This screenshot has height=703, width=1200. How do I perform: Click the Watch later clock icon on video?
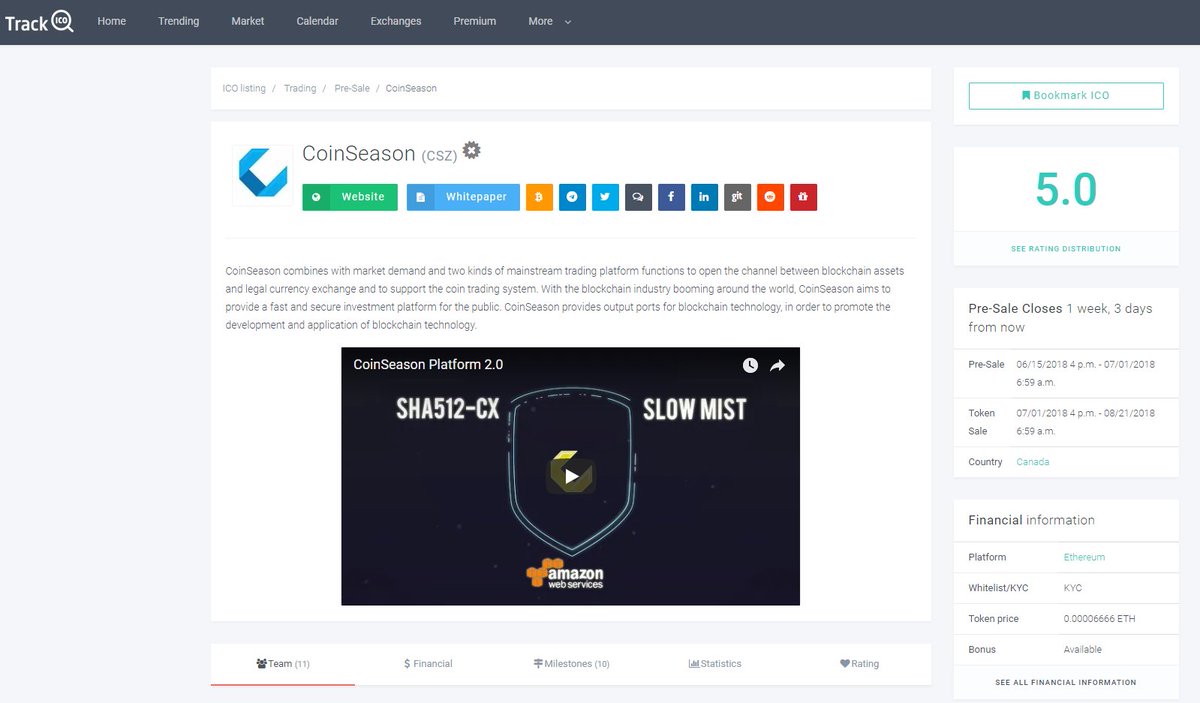tap(750, 366)
